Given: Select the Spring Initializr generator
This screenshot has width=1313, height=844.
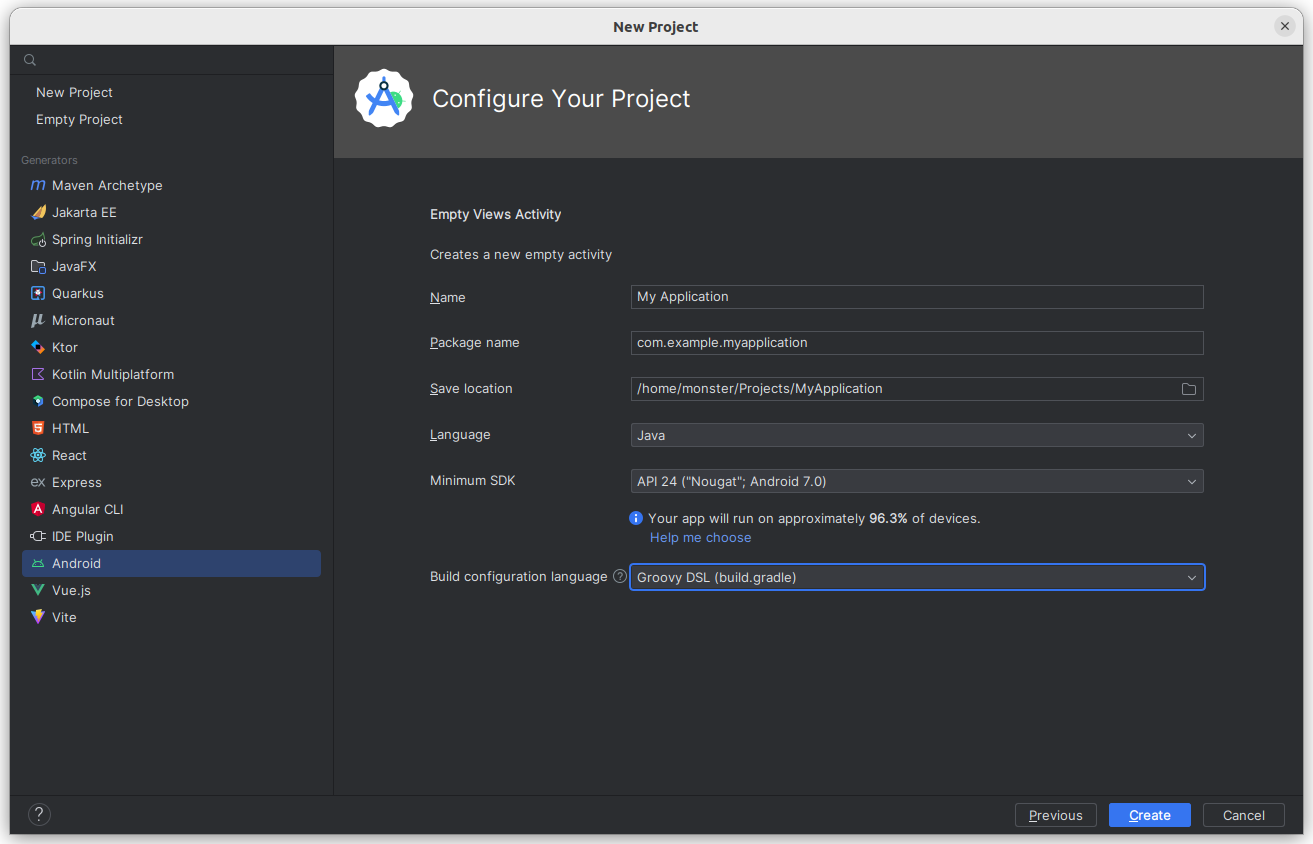Looking at the screenshot, I should pyautogui.click(x=171, y=239).
